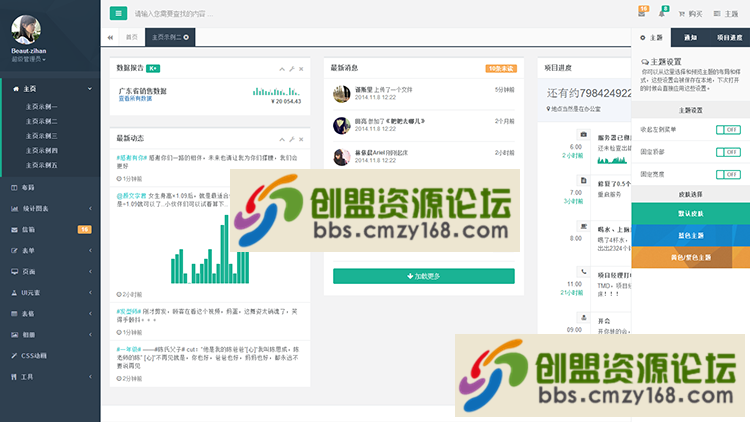Open sidebar item 主页示例一

pos(41,107)
